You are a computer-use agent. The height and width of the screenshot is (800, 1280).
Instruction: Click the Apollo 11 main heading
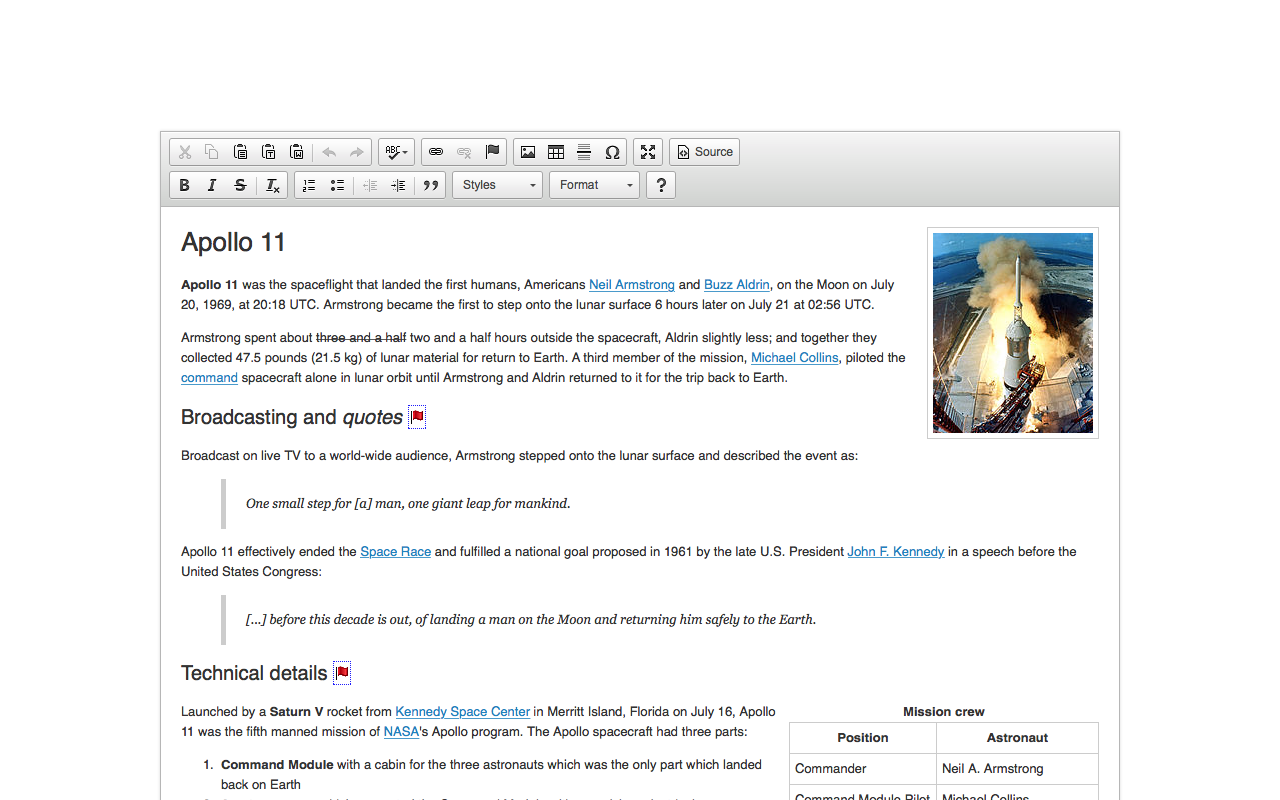(x=233, y=242)
